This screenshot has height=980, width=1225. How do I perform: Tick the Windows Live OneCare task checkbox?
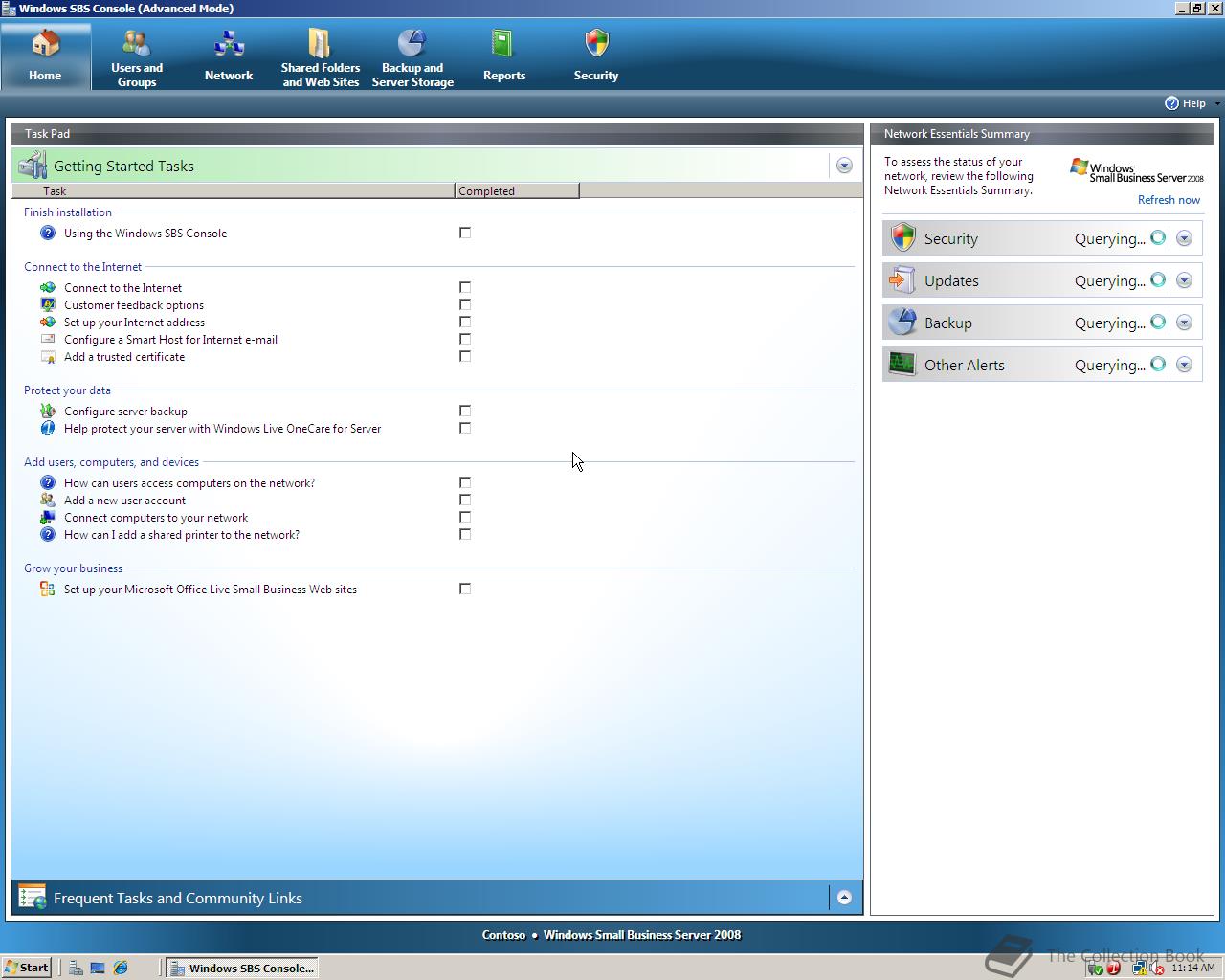pos(465,428)
